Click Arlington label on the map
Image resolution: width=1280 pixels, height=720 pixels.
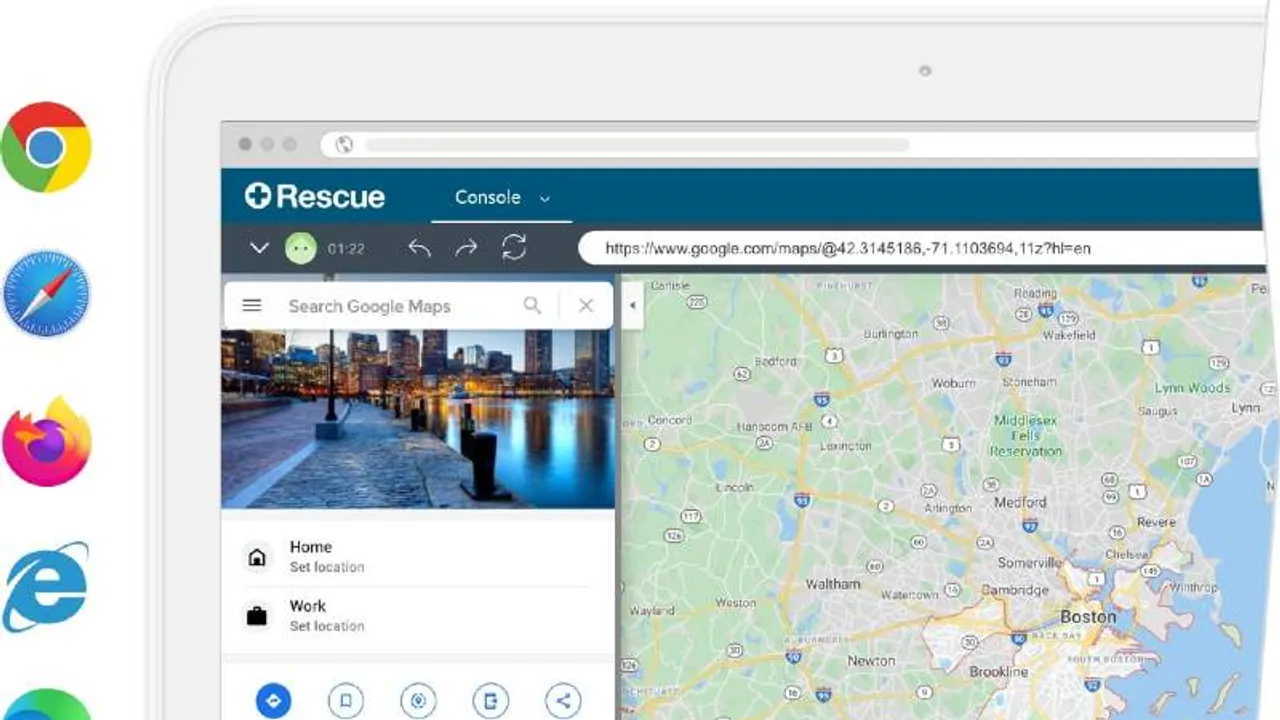click(x=947, y=508)
